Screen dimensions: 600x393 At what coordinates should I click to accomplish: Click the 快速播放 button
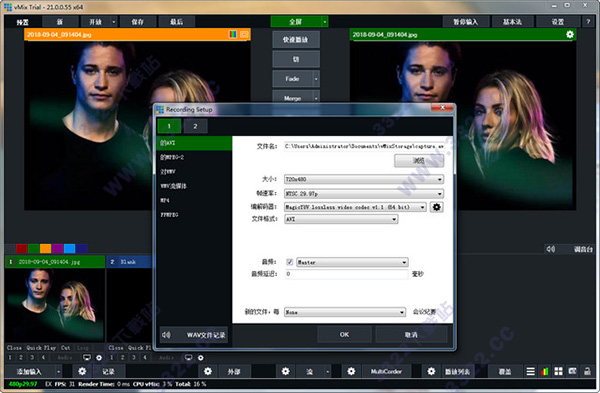296,39
